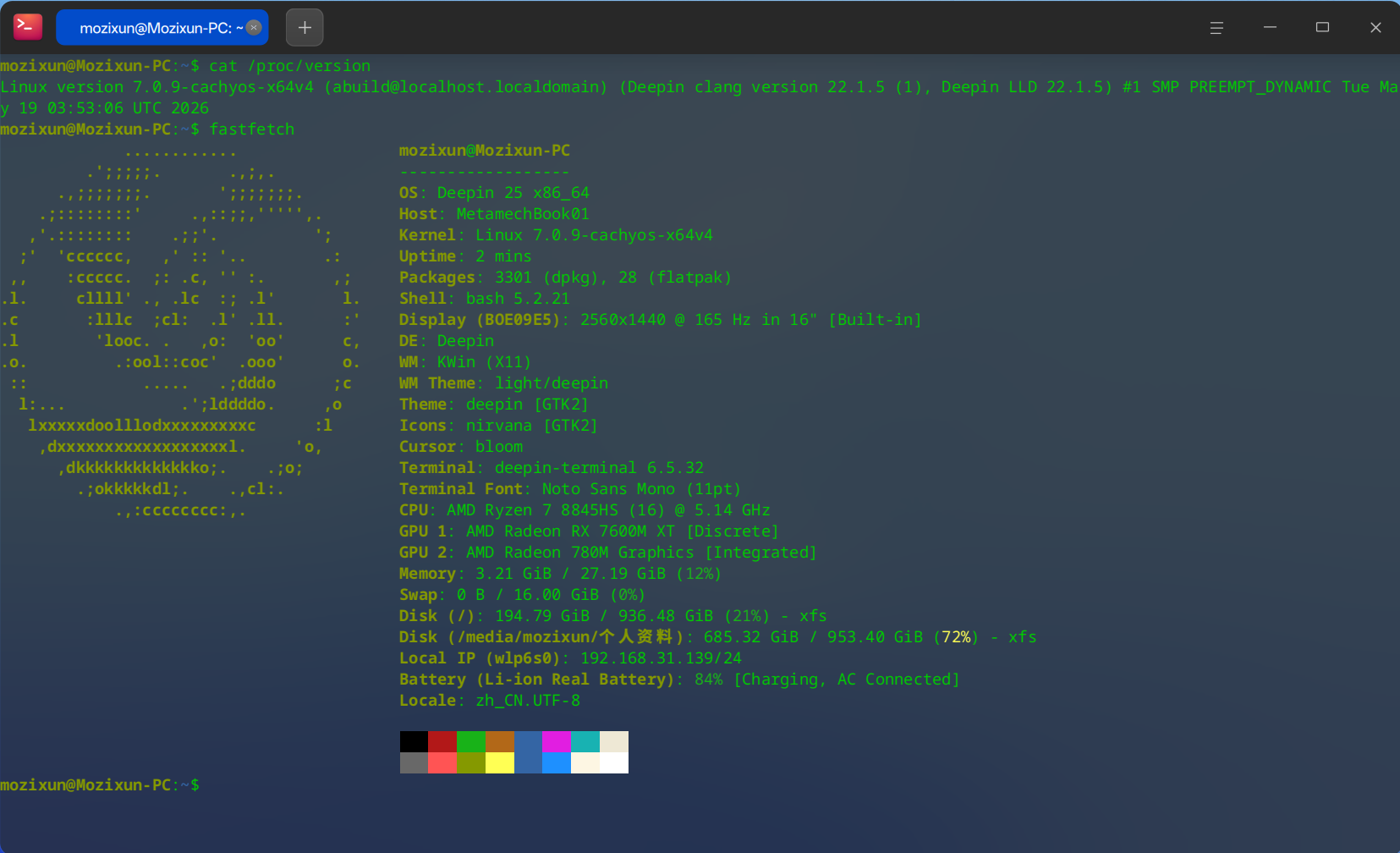The width and height of the screenshot is (1400, 853).
Task: Maximize the terminal window
Action: (1323, 28)
